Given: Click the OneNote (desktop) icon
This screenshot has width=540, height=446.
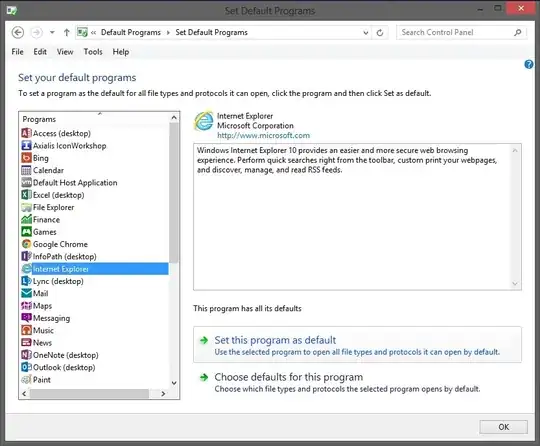Looking at the screenshot, I should [x=27, y=355].
